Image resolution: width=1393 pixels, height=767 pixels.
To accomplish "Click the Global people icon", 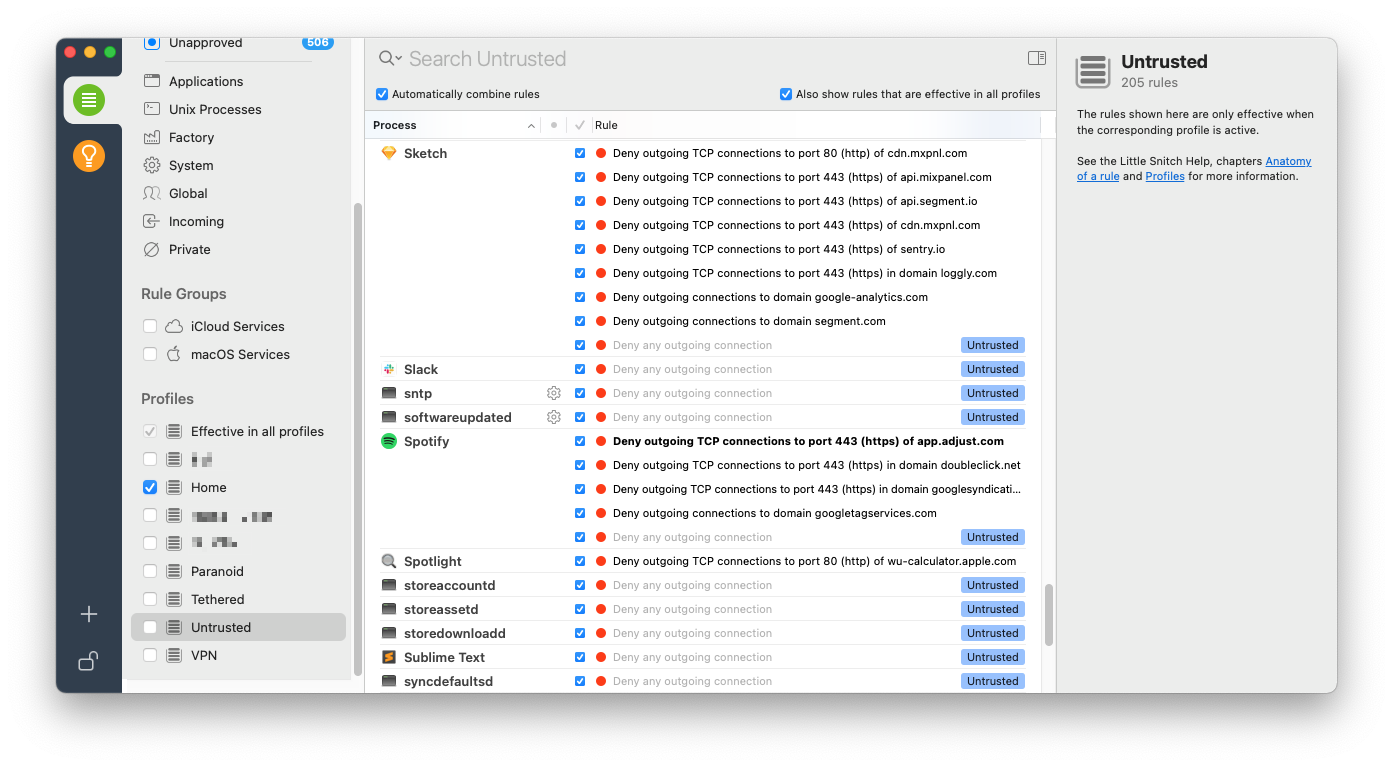I will [x=152, y=193].
